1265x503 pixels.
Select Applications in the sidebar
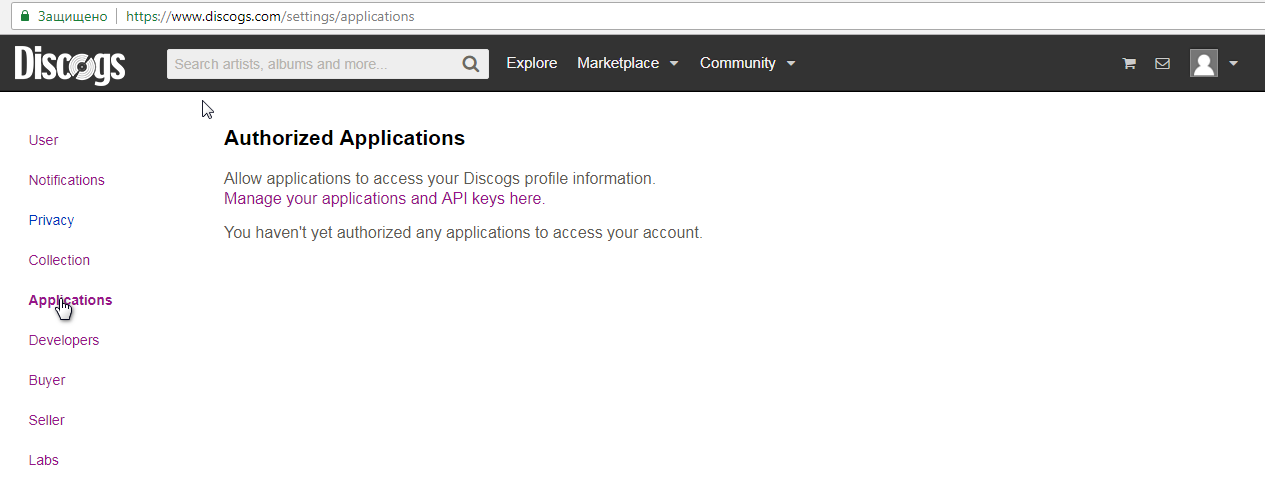click(70, 300)
